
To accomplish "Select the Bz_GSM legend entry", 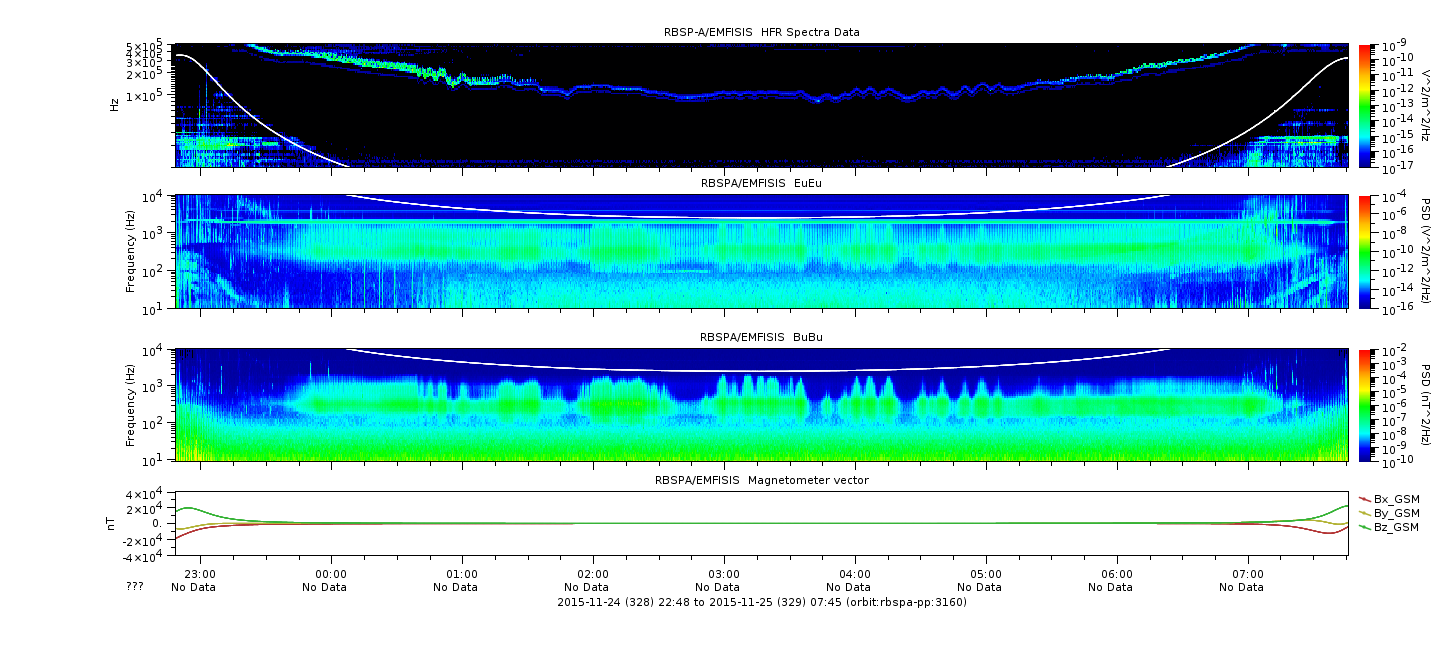I will (1396, 526).
